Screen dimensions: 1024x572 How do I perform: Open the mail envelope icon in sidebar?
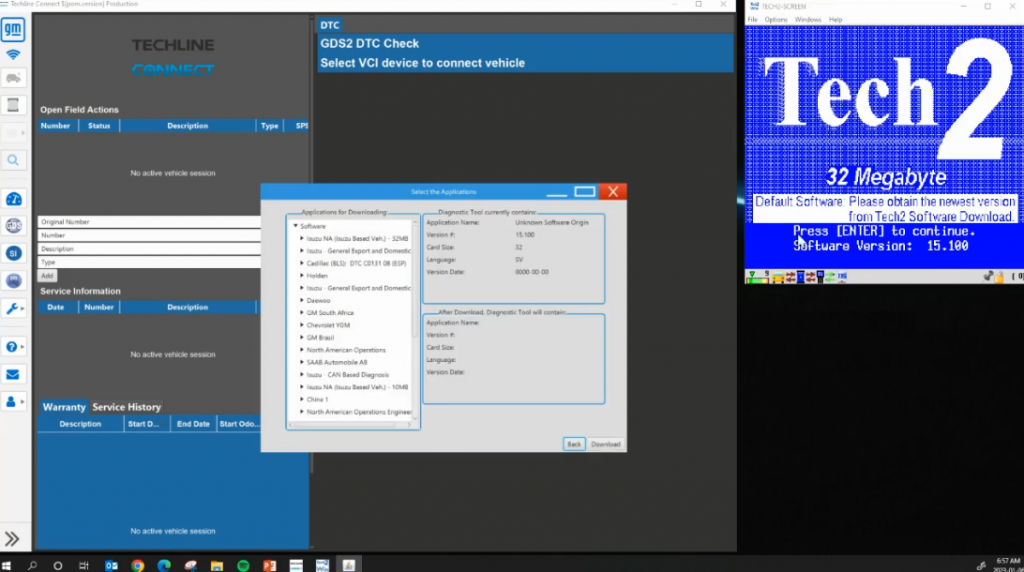[x=13, y=375]
